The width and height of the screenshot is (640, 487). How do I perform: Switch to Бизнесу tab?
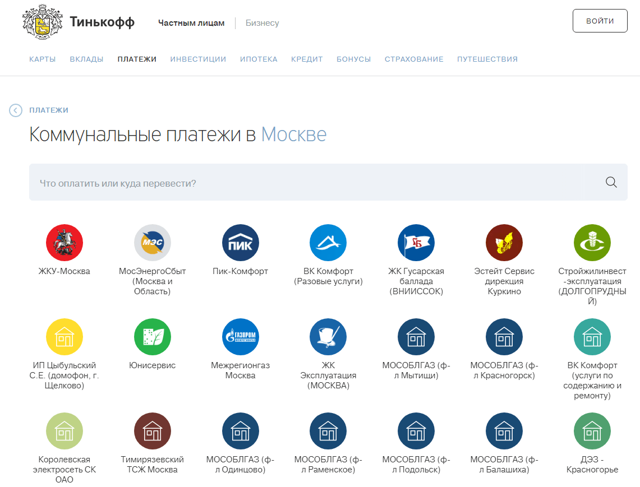pos(262,23)
